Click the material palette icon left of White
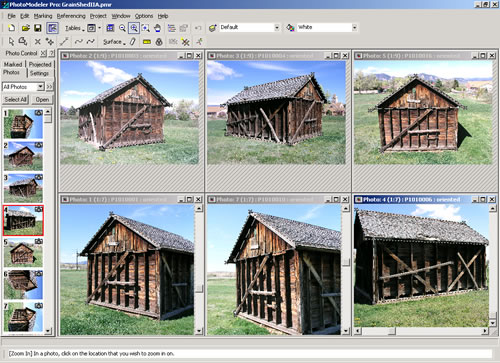Image resolution: width=500 pixels, height=363 pixels. [290, 28]
